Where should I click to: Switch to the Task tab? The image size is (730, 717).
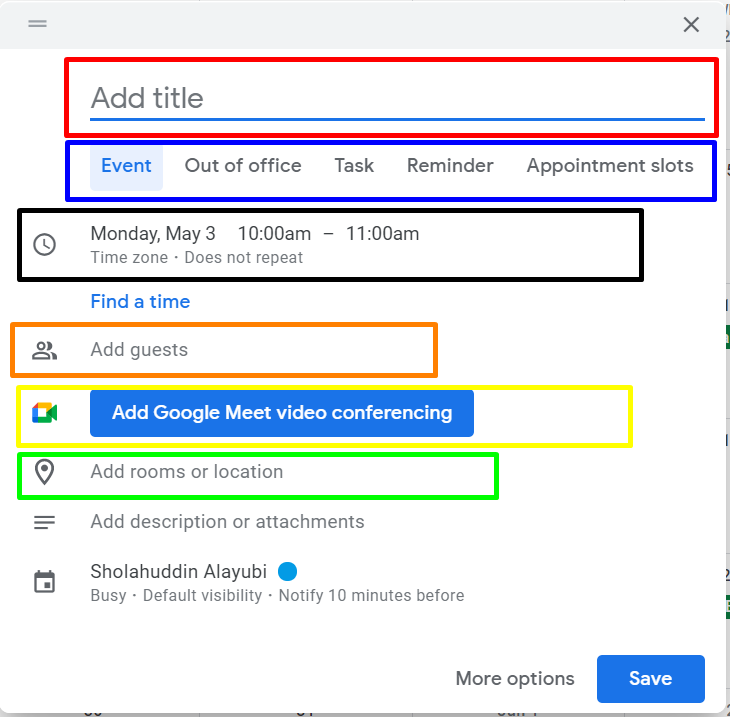[x=354, y=166]
